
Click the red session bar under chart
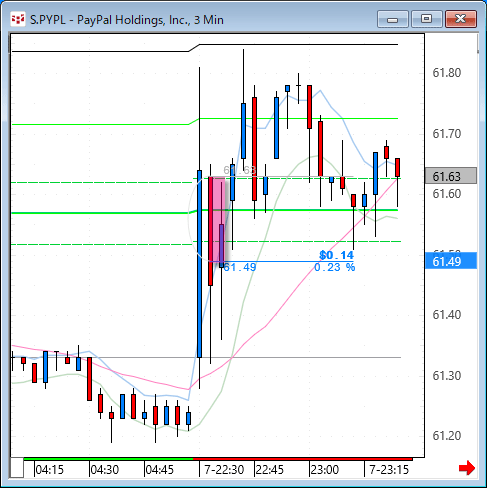303,459
